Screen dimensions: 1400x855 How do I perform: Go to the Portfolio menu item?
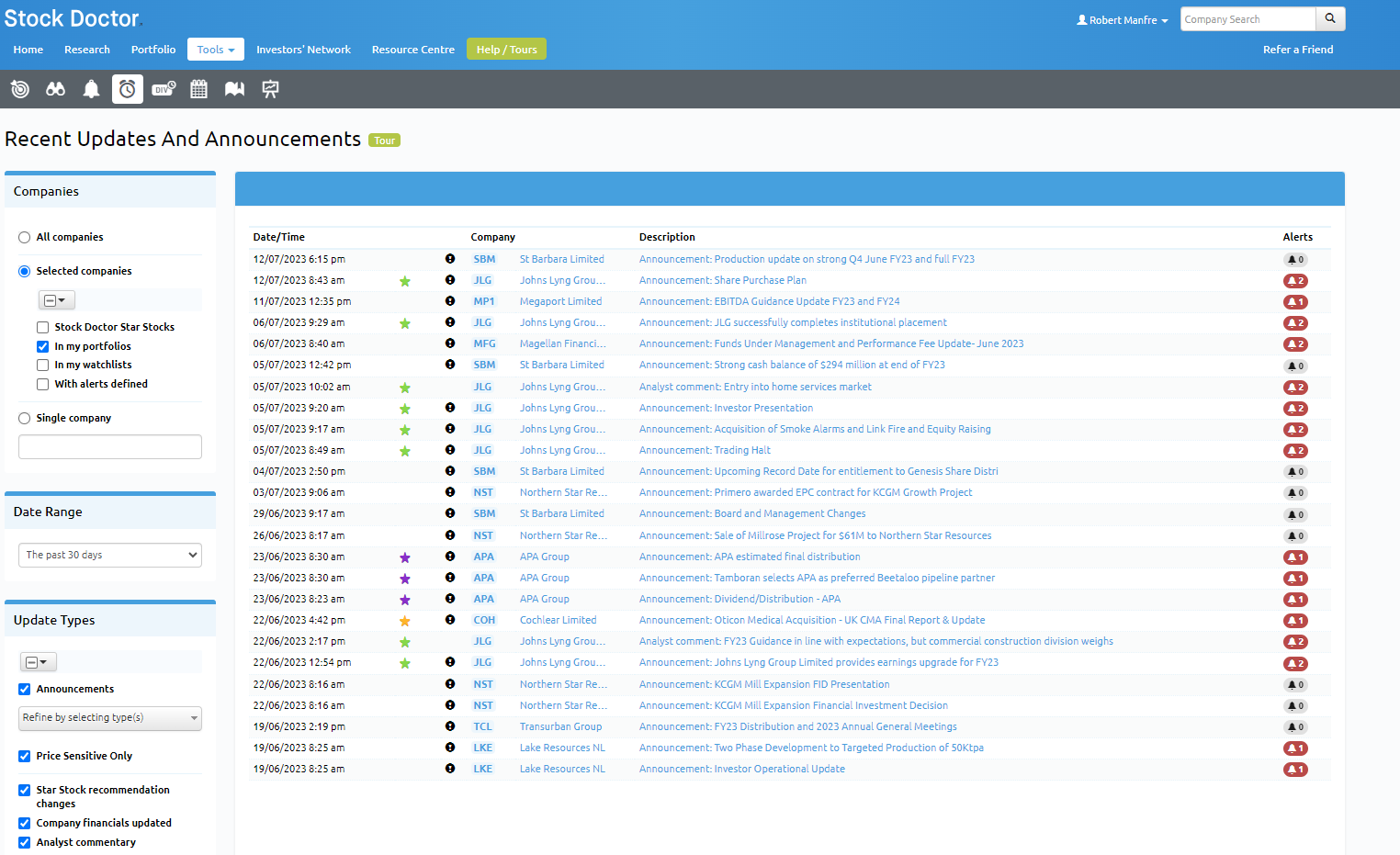(x=153, y=50)
